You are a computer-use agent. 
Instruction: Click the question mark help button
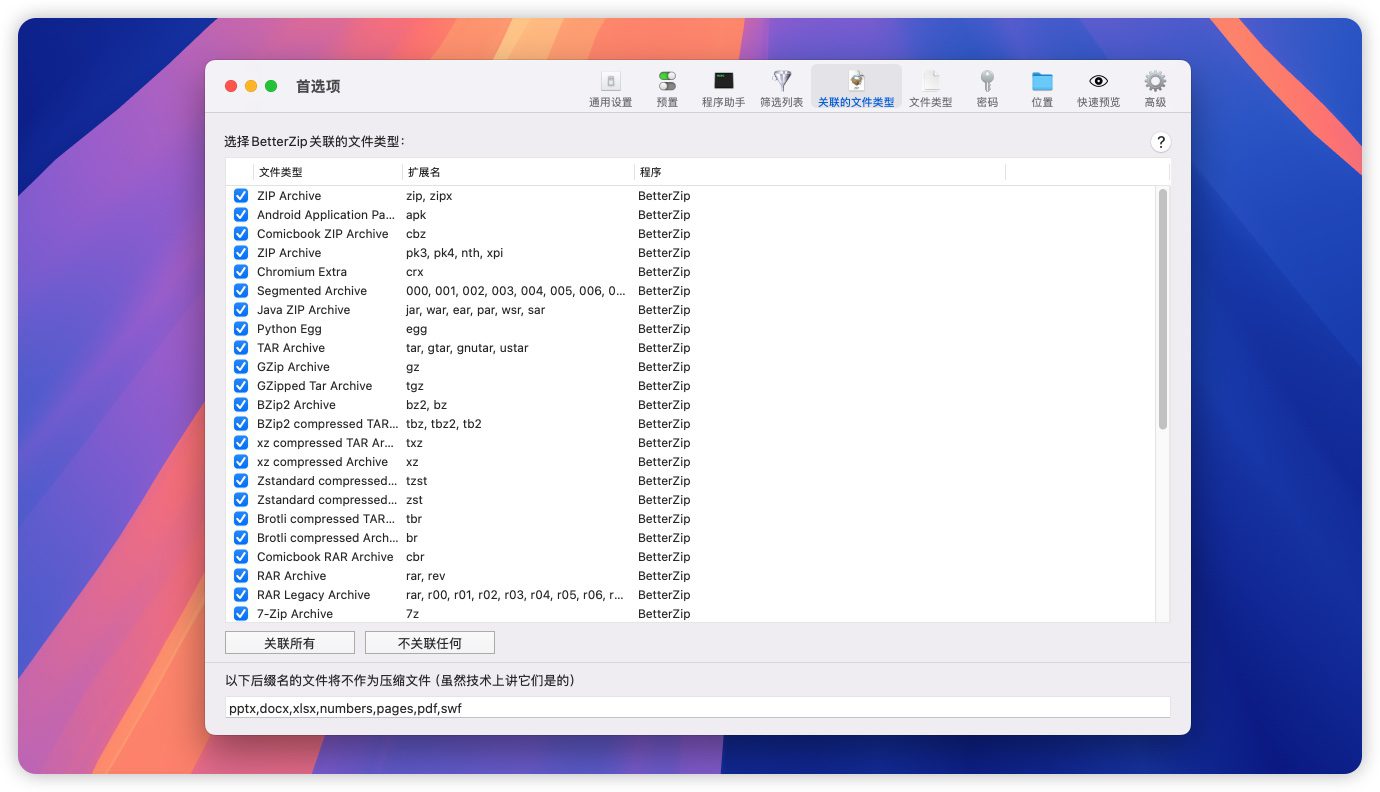[x=1160, y=142]
